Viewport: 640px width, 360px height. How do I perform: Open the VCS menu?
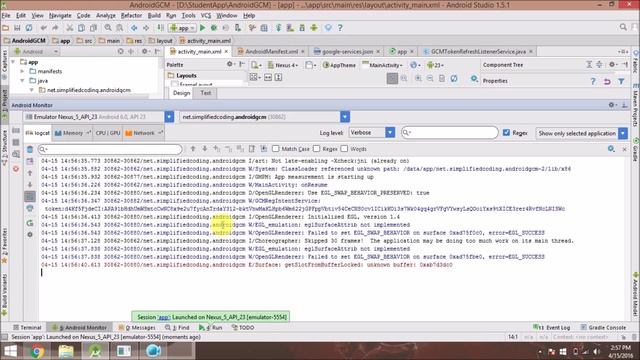pyautogui.click(x=206, y=16)
